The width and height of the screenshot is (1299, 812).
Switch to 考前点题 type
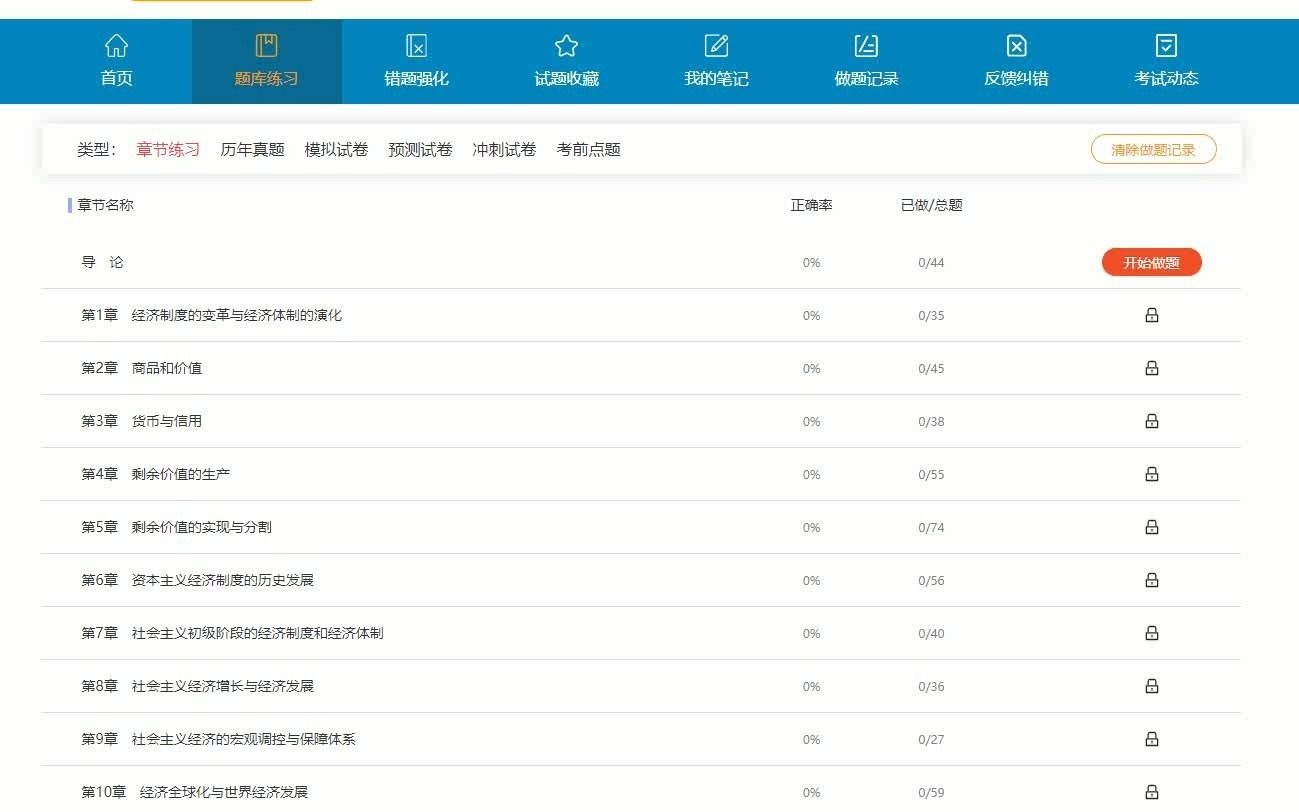[588, 150]
